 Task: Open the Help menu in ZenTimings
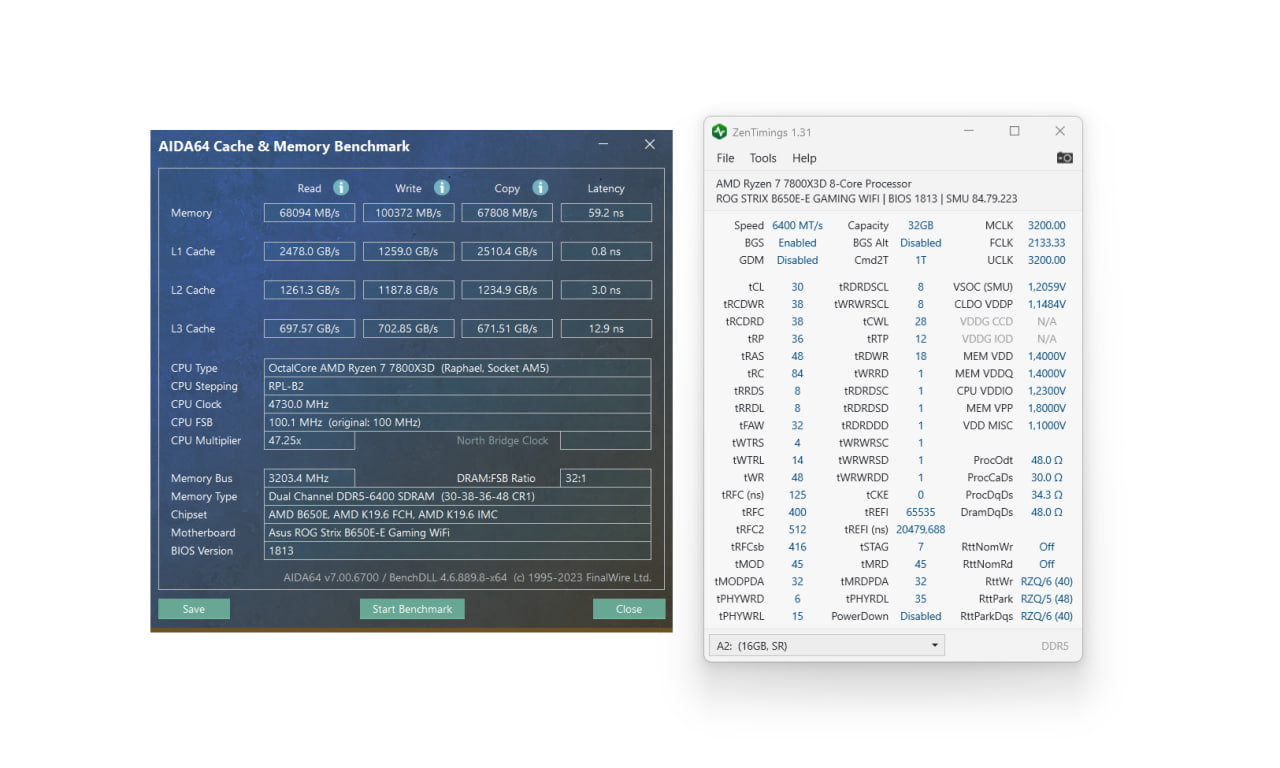click(804, 158)
